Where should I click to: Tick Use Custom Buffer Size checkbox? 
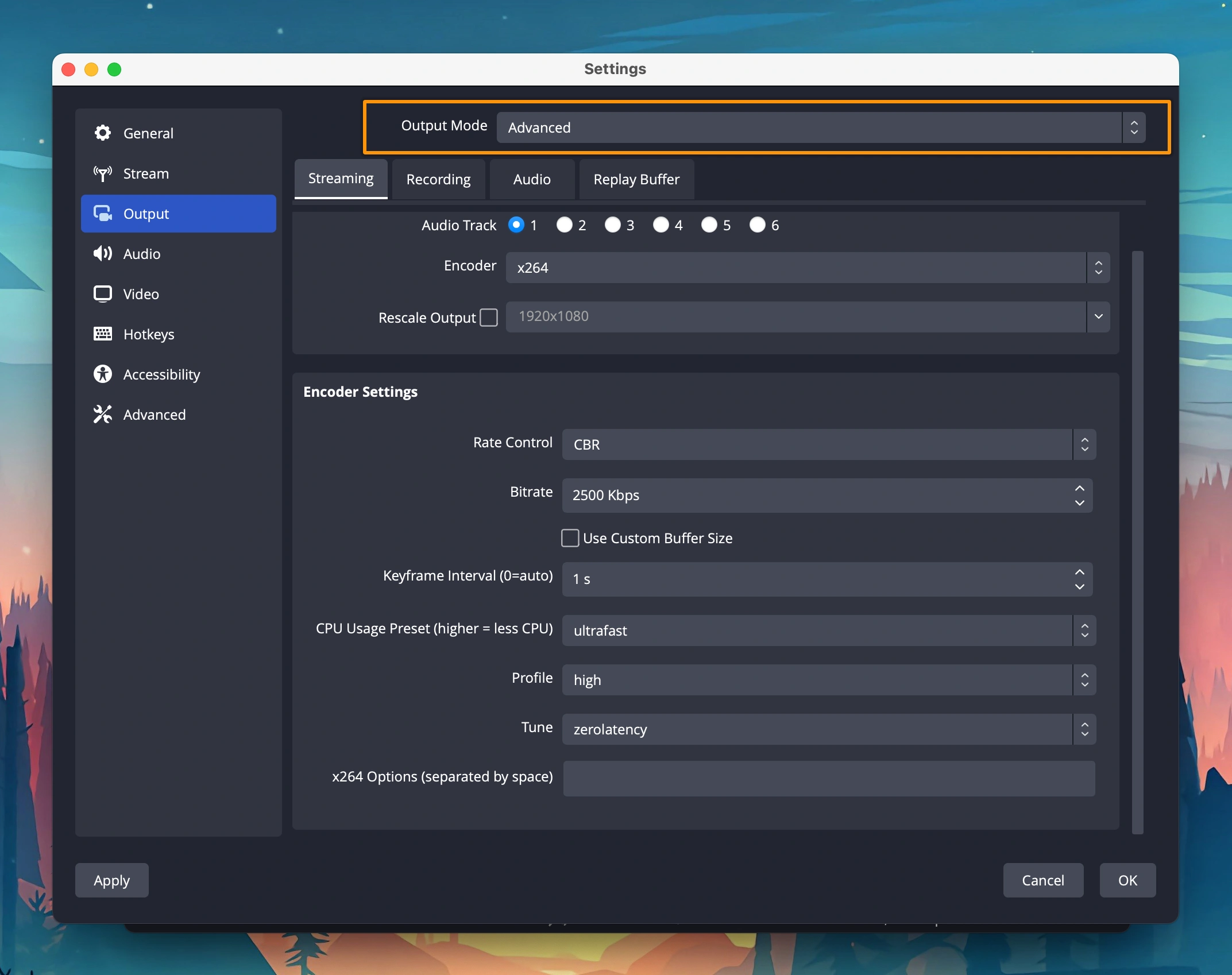[x=570, y=538]
